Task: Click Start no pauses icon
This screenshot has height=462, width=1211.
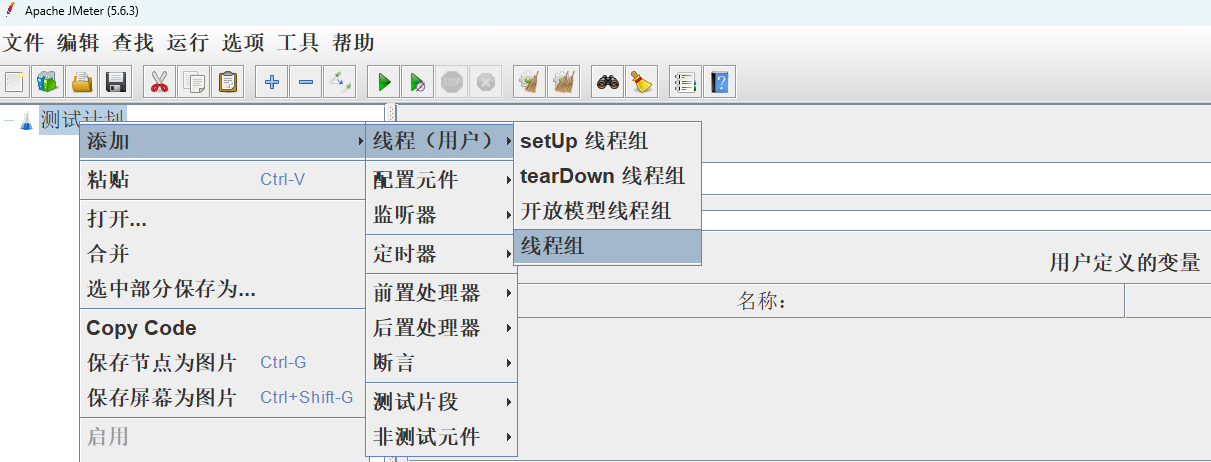Action: [418, 82]
